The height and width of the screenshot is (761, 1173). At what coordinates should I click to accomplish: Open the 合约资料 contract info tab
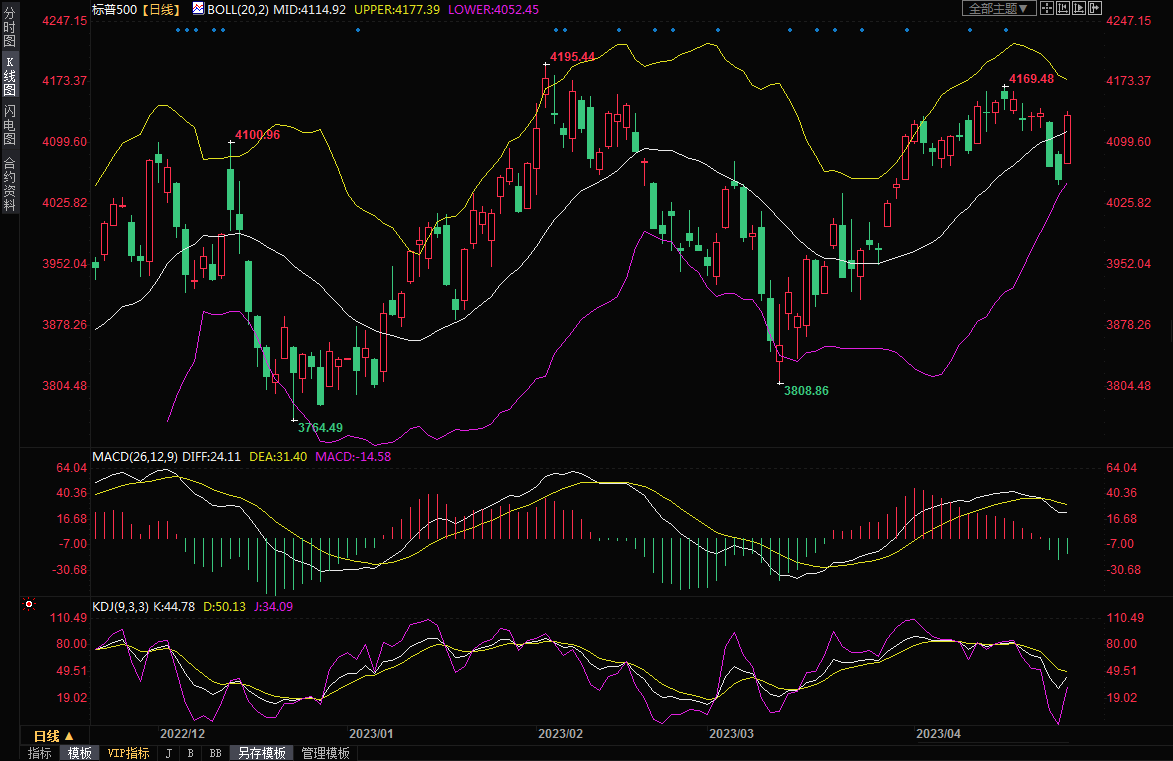point(9,184)
